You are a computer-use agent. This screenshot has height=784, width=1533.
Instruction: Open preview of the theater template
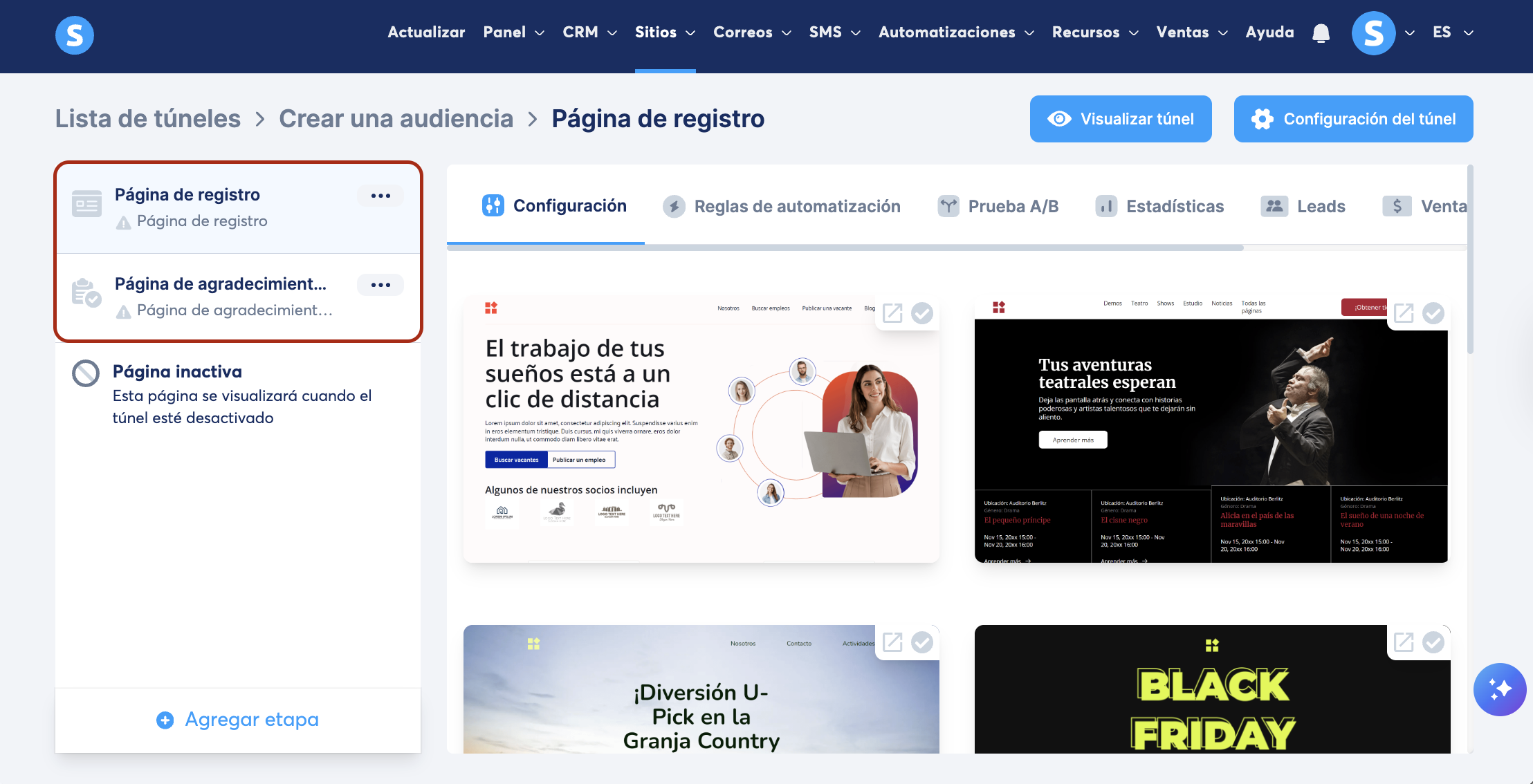click(x=1404, y=313)
